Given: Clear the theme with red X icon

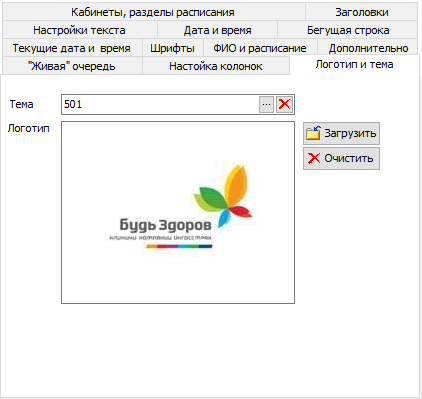Looking at the screenshot, I should (x=284, y=104).
